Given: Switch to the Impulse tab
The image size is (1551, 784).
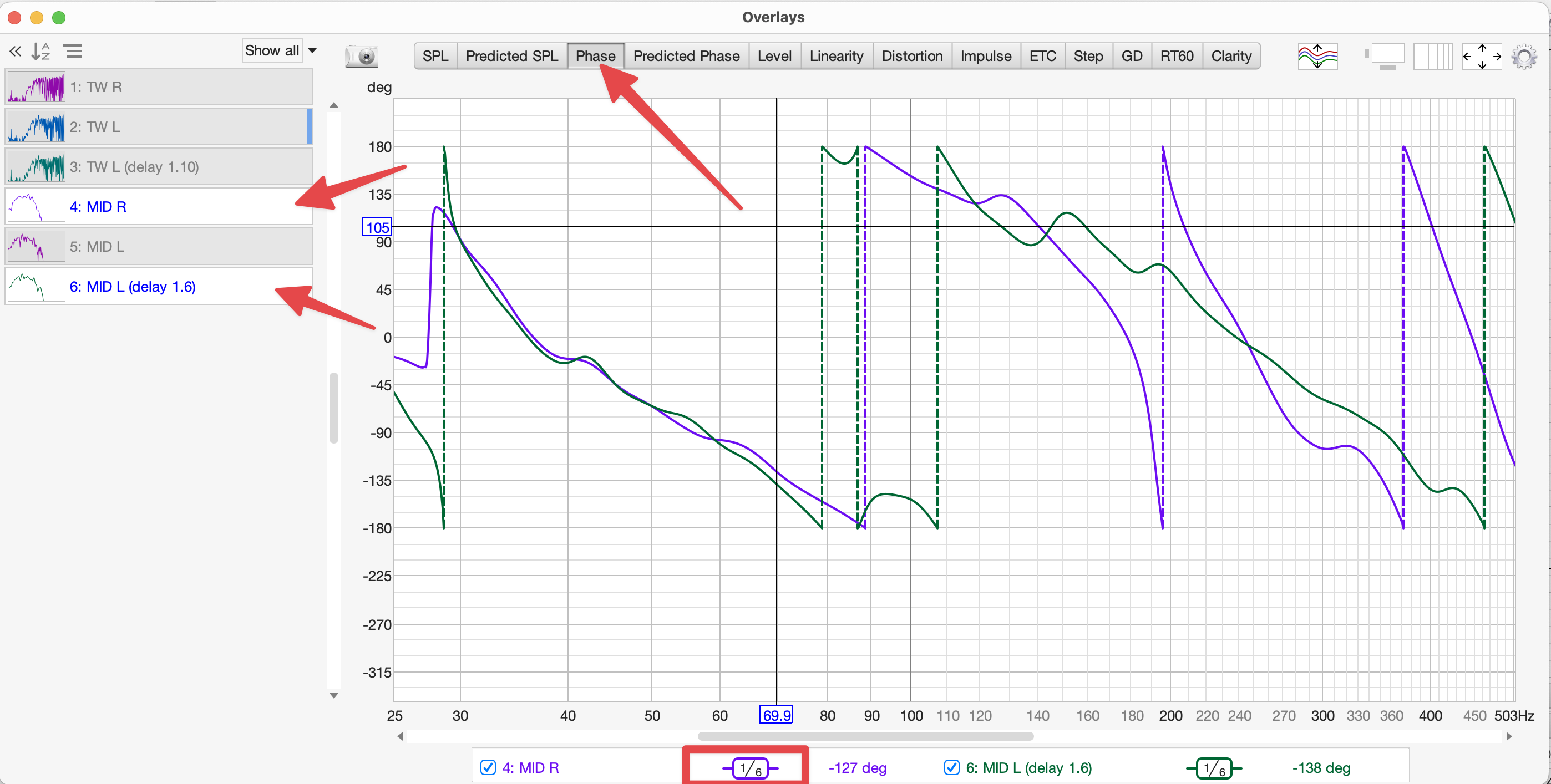Looking at the screenshot, I should tap(985, 56).
